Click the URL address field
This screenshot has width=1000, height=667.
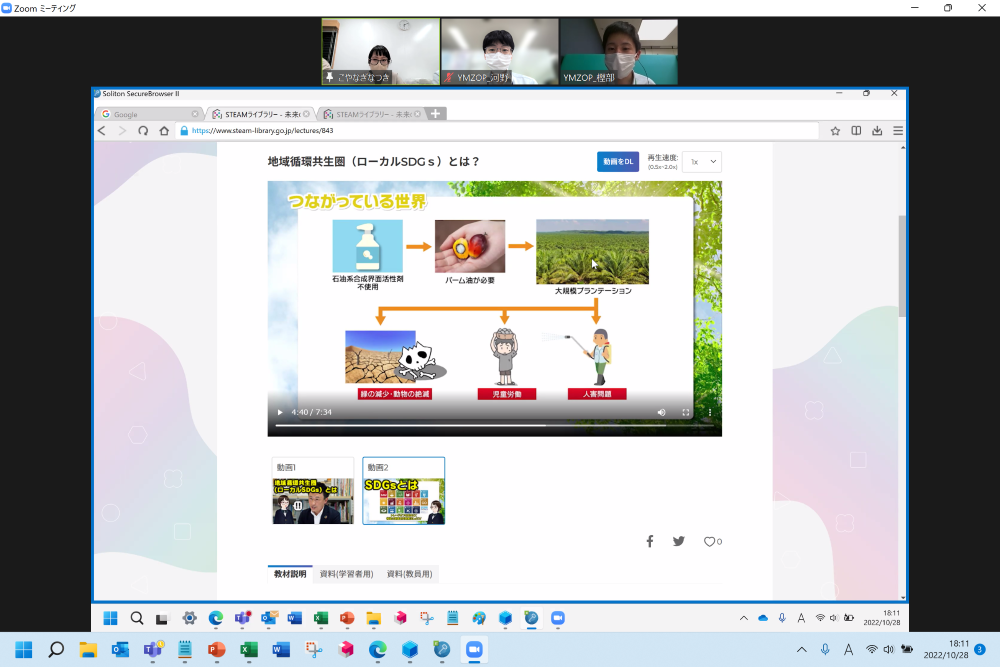click(497, 131)
